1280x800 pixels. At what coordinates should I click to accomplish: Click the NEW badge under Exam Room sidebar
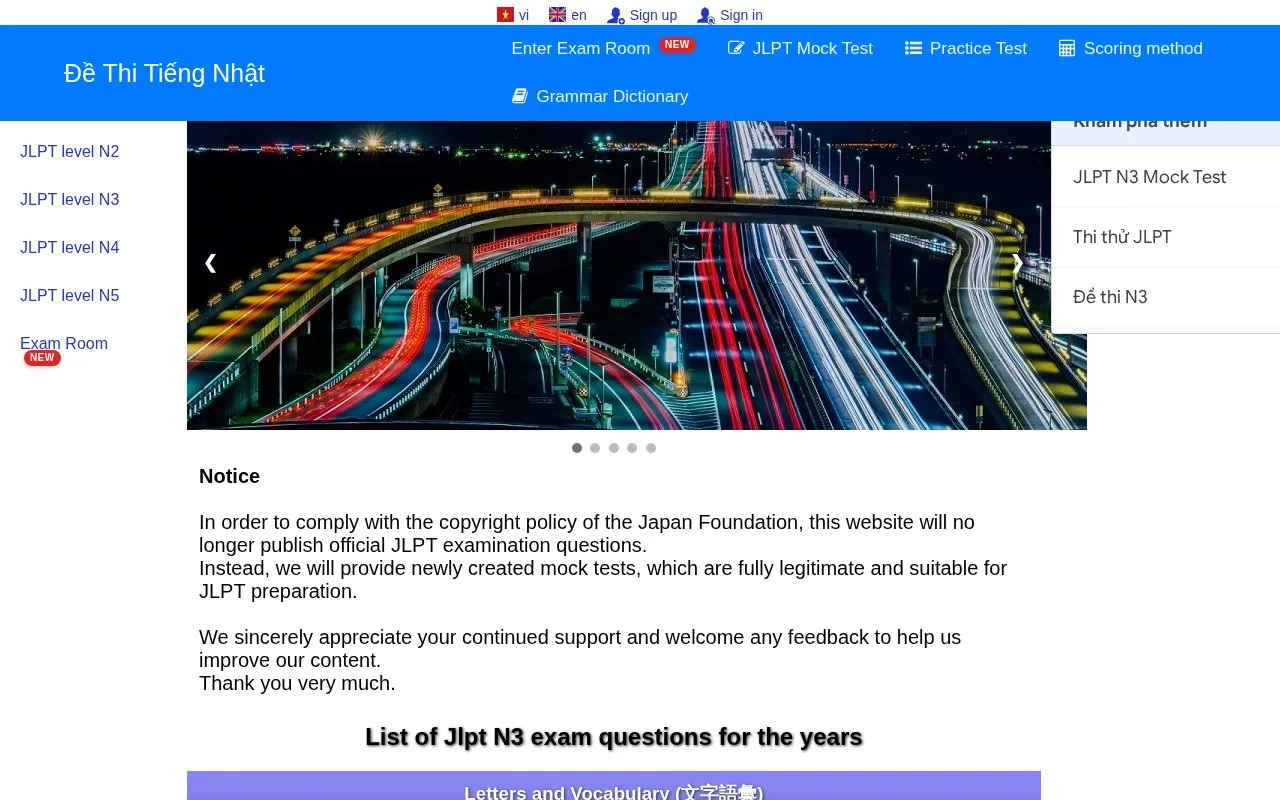tap(42, 358)
